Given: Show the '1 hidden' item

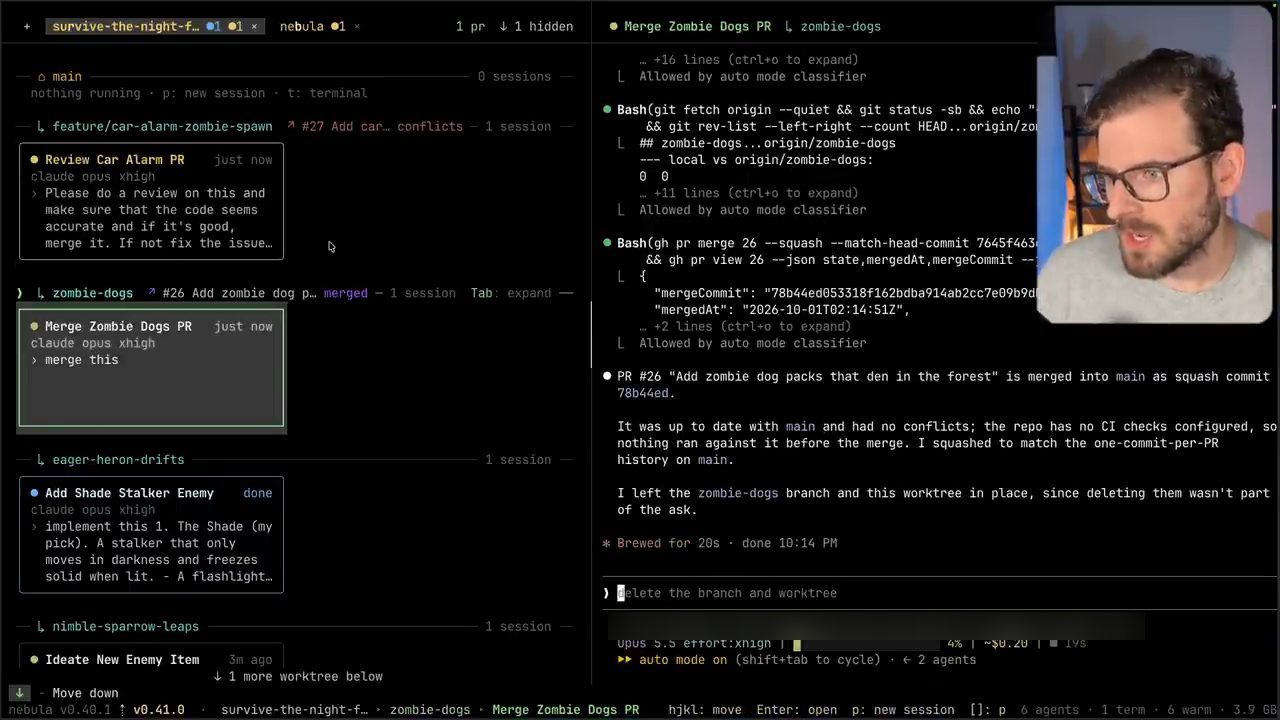Looking at the screenshot, I should pyautogui.click(x=536, y=26).
